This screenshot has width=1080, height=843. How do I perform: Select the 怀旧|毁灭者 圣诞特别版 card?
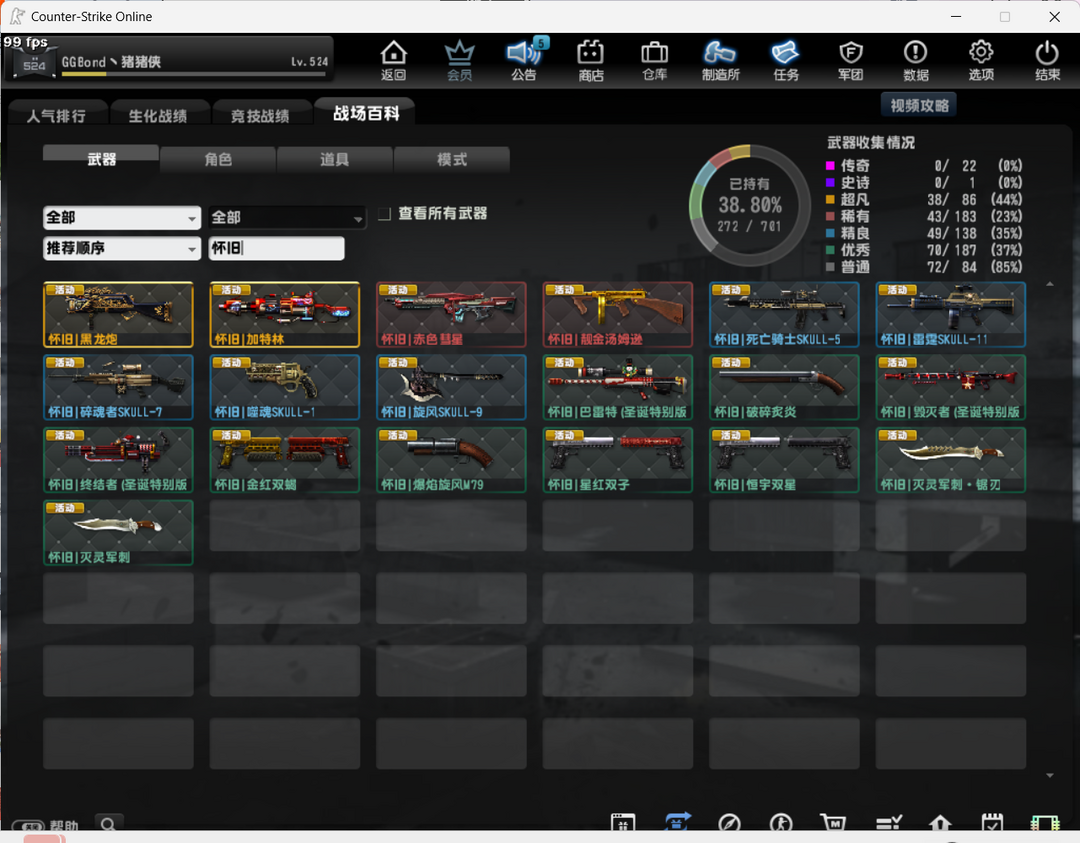(951, 387)
